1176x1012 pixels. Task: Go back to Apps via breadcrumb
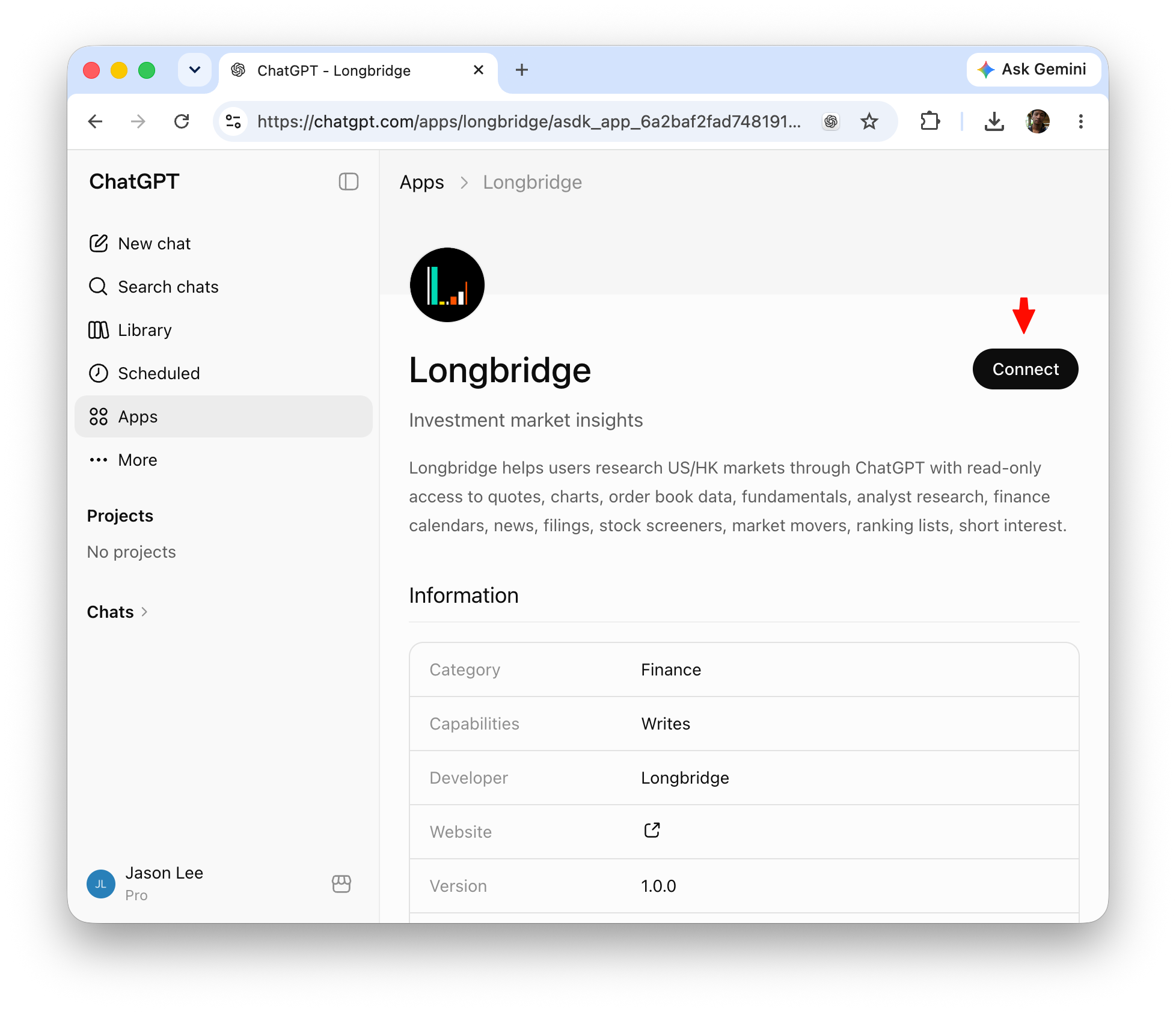pyautogui.click(x=422, y=182)
